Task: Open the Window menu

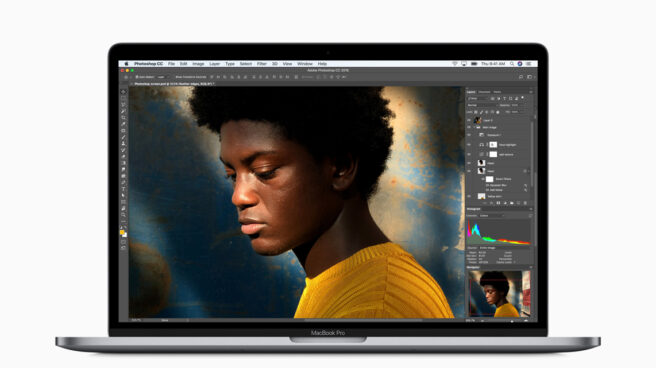Action: coord(305,64)
